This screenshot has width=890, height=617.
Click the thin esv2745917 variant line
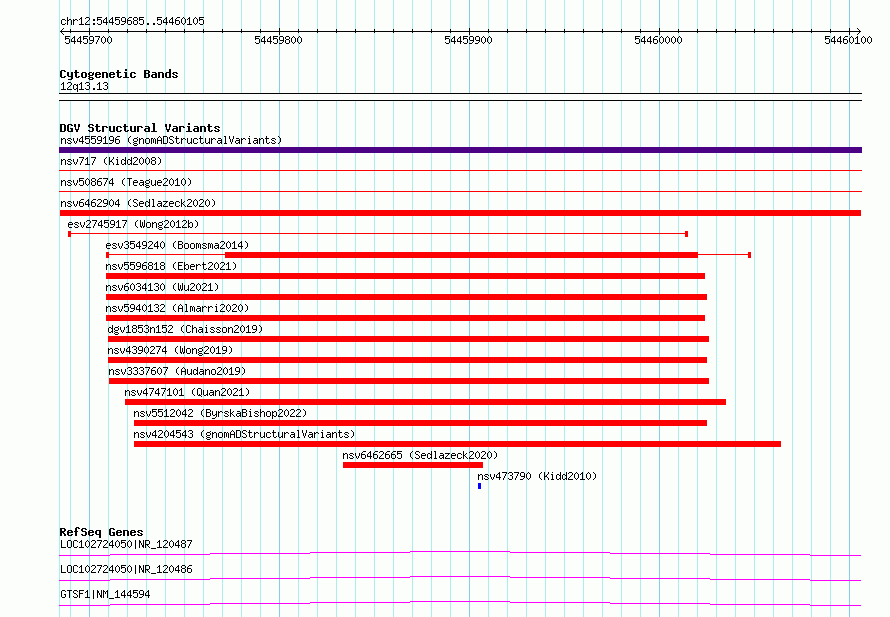click(378, 234)
